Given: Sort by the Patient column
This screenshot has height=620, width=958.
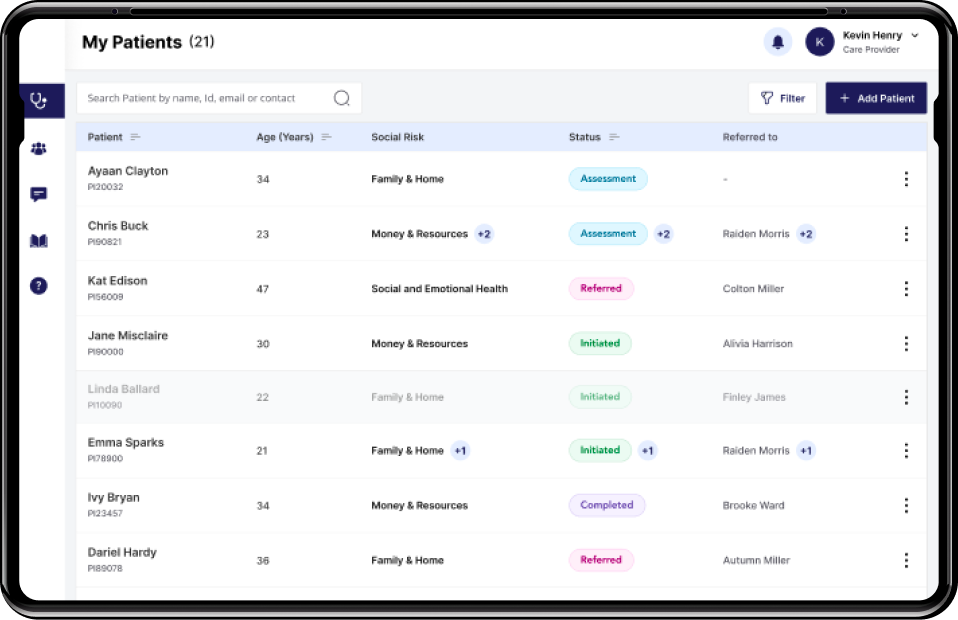Looking at the screenshot, I should [x=135, y=137].
